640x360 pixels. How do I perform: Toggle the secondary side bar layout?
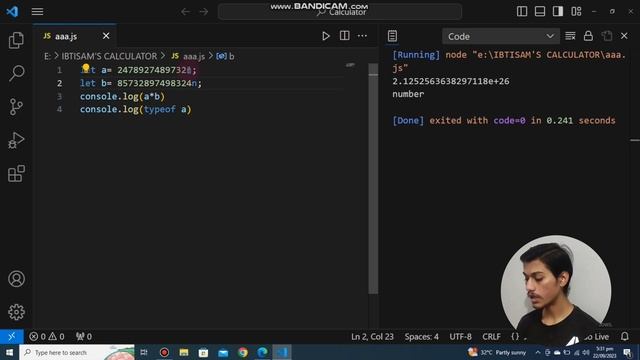pyautogui.click(x=558, y=11)
